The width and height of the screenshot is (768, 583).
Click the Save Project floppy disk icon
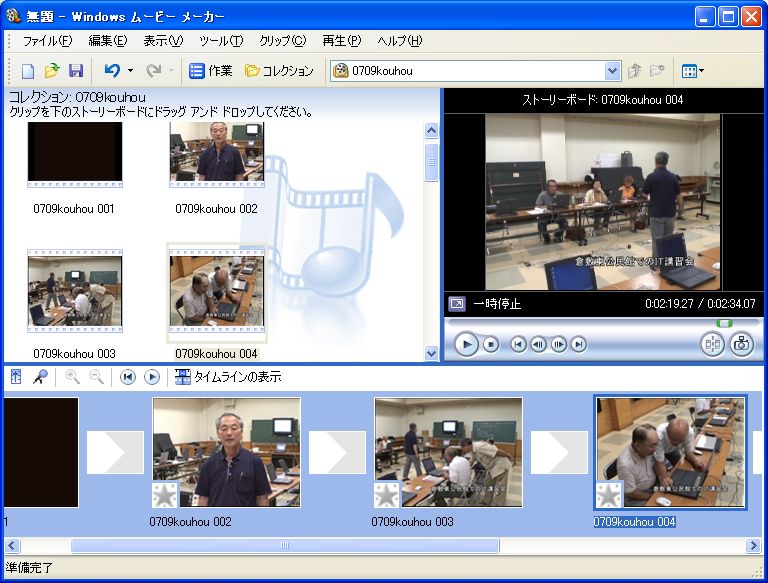tap(76, 71)
